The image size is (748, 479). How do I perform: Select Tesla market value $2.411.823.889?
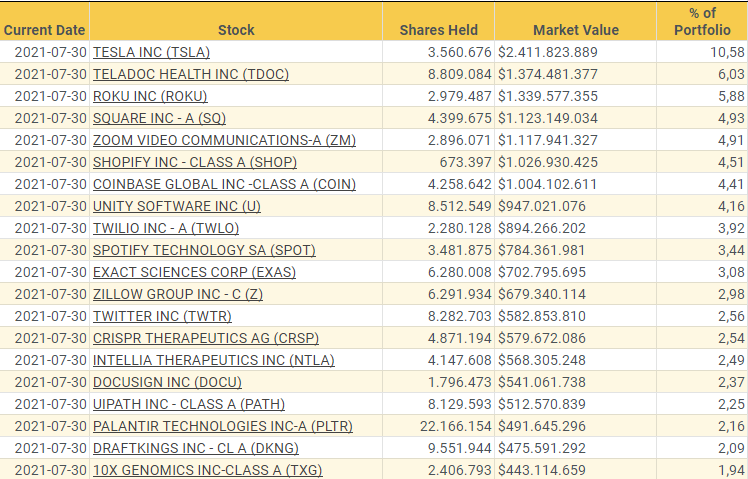548,52
